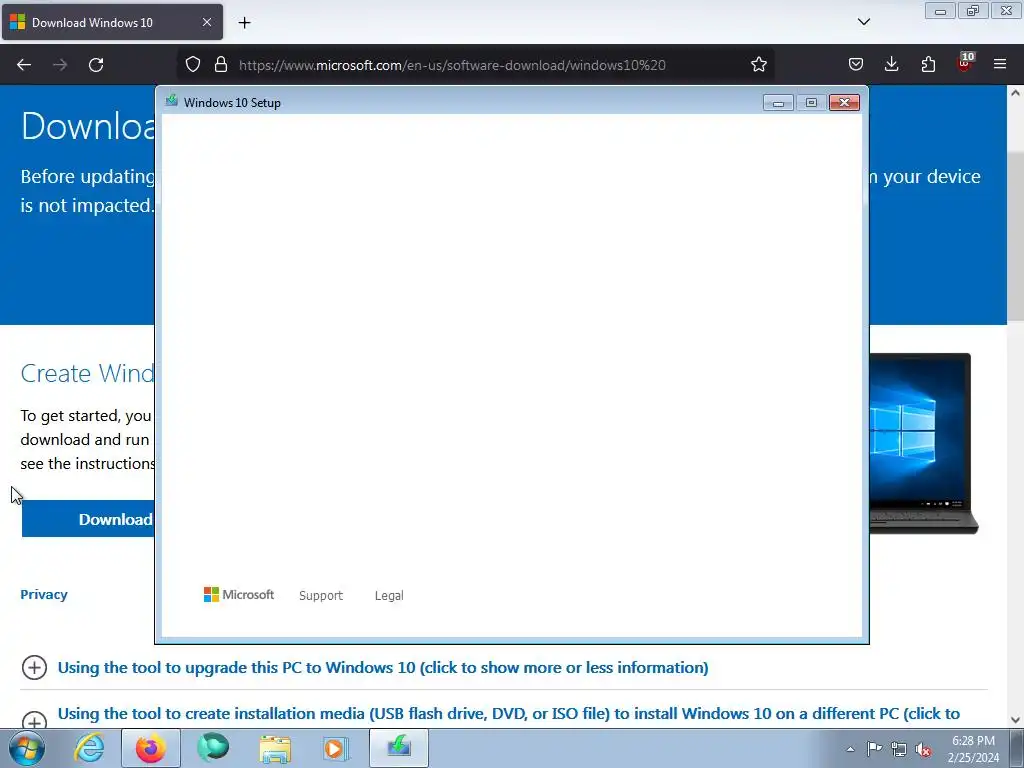Image resolution: width=1024 pixels, height=768 pixels.
Task: Open Windows Media Player from the taskbar
Action: click(x=336, y=748)
